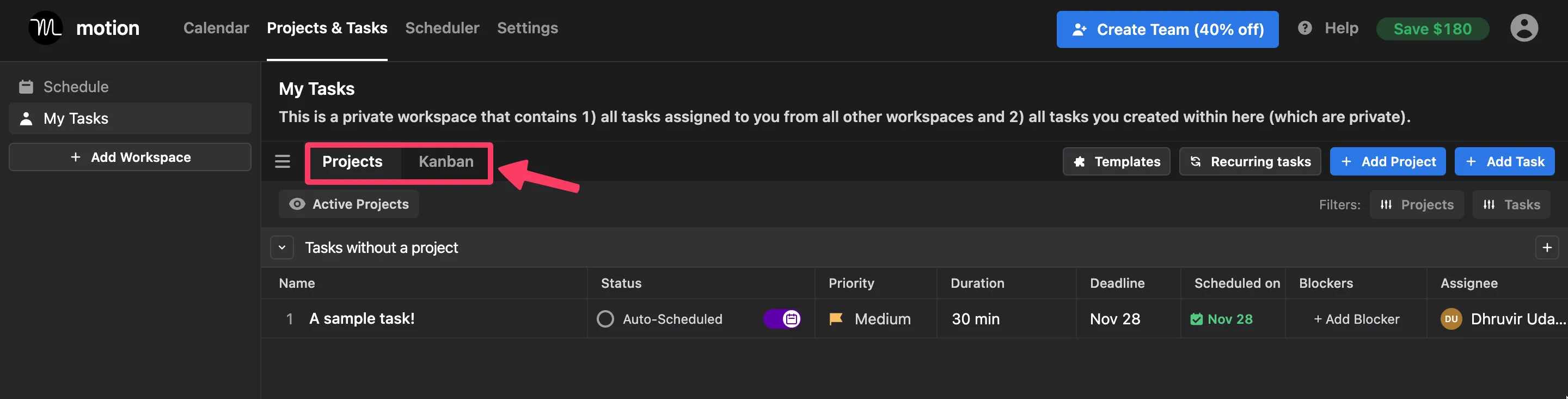Image resolution: width=1568 pixels, height=399 pixels.
Task: Go to the Settings tab
Action: click(x=527, y=28)
